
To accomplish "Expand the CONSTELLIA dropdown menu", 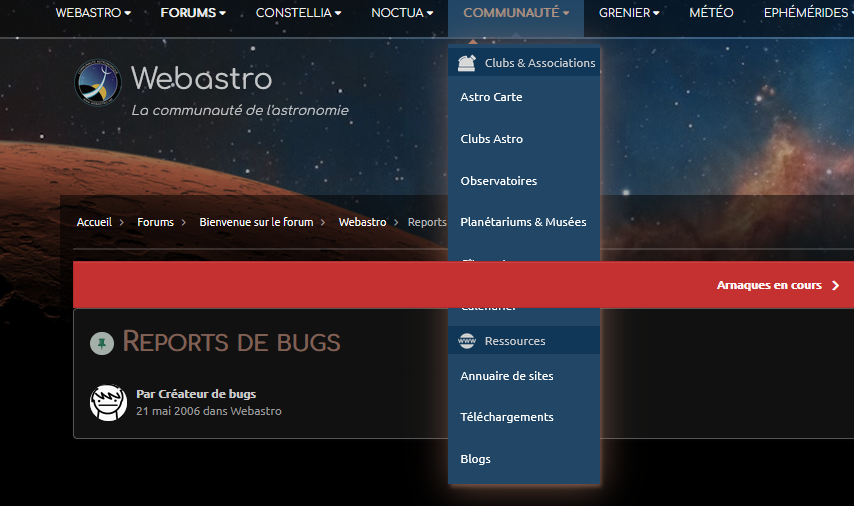I will click(x=298, y=13).
